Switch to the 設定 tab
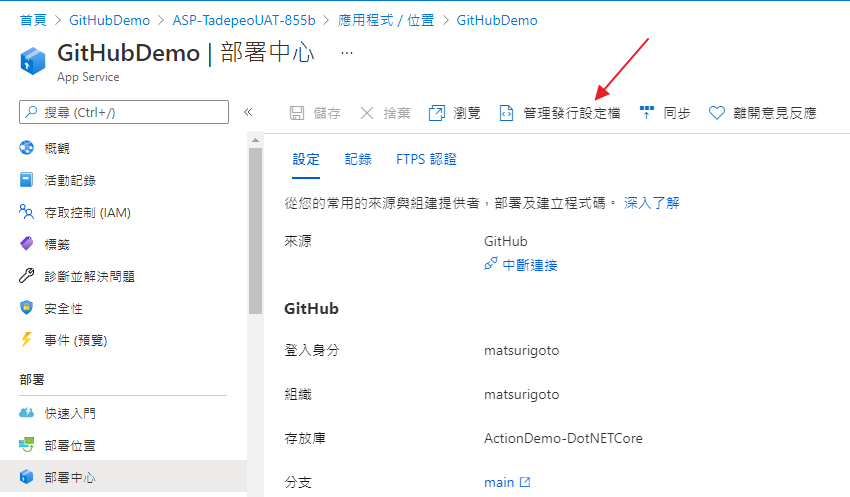 (306, 159)
